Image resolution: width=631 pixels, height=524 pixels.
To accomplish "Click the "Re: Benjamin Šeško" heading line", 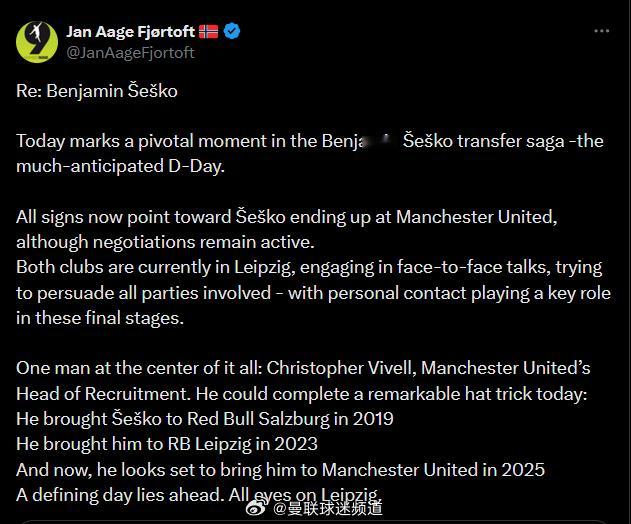I will (97, 91).
